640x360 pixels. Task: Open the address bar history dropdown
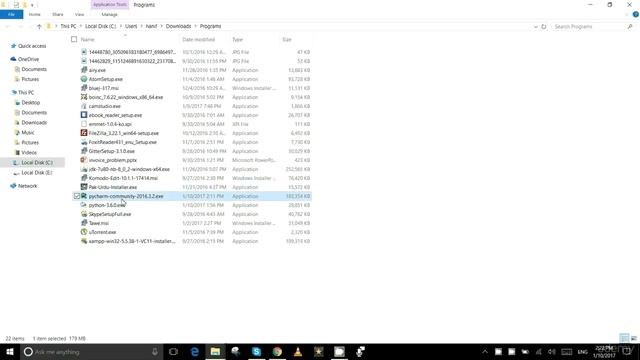(x=536, y=27)
